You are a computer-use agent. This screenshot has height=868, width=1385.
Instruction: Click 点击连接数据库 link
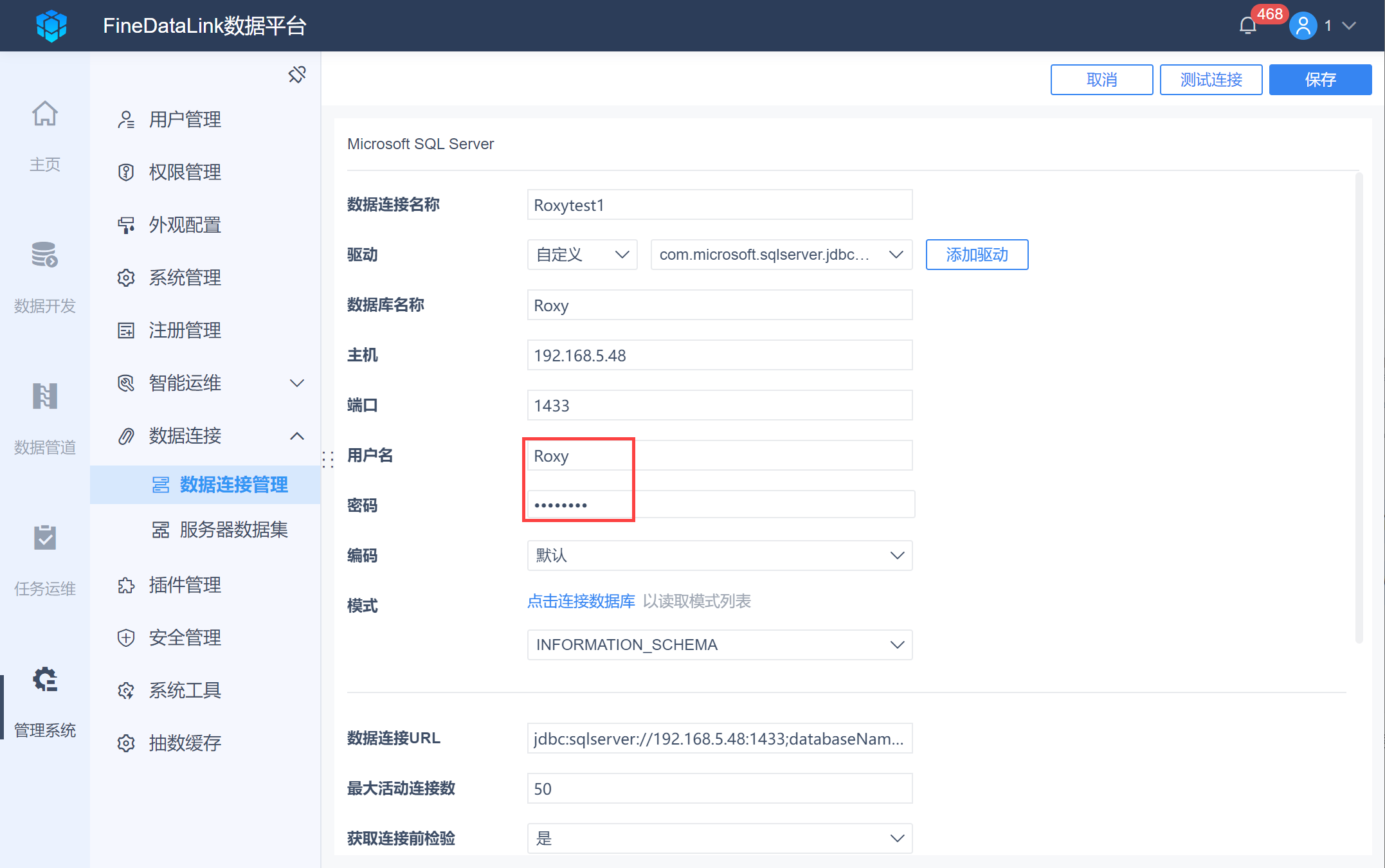click(x=581, y=601)
